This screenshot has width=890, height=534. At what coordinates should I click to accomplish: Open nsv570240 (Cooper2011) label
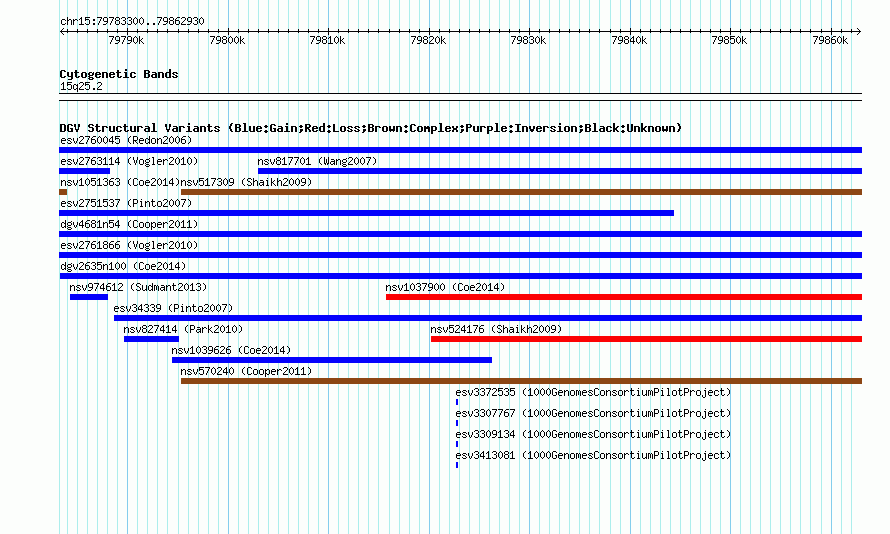[x=246, y=371]
